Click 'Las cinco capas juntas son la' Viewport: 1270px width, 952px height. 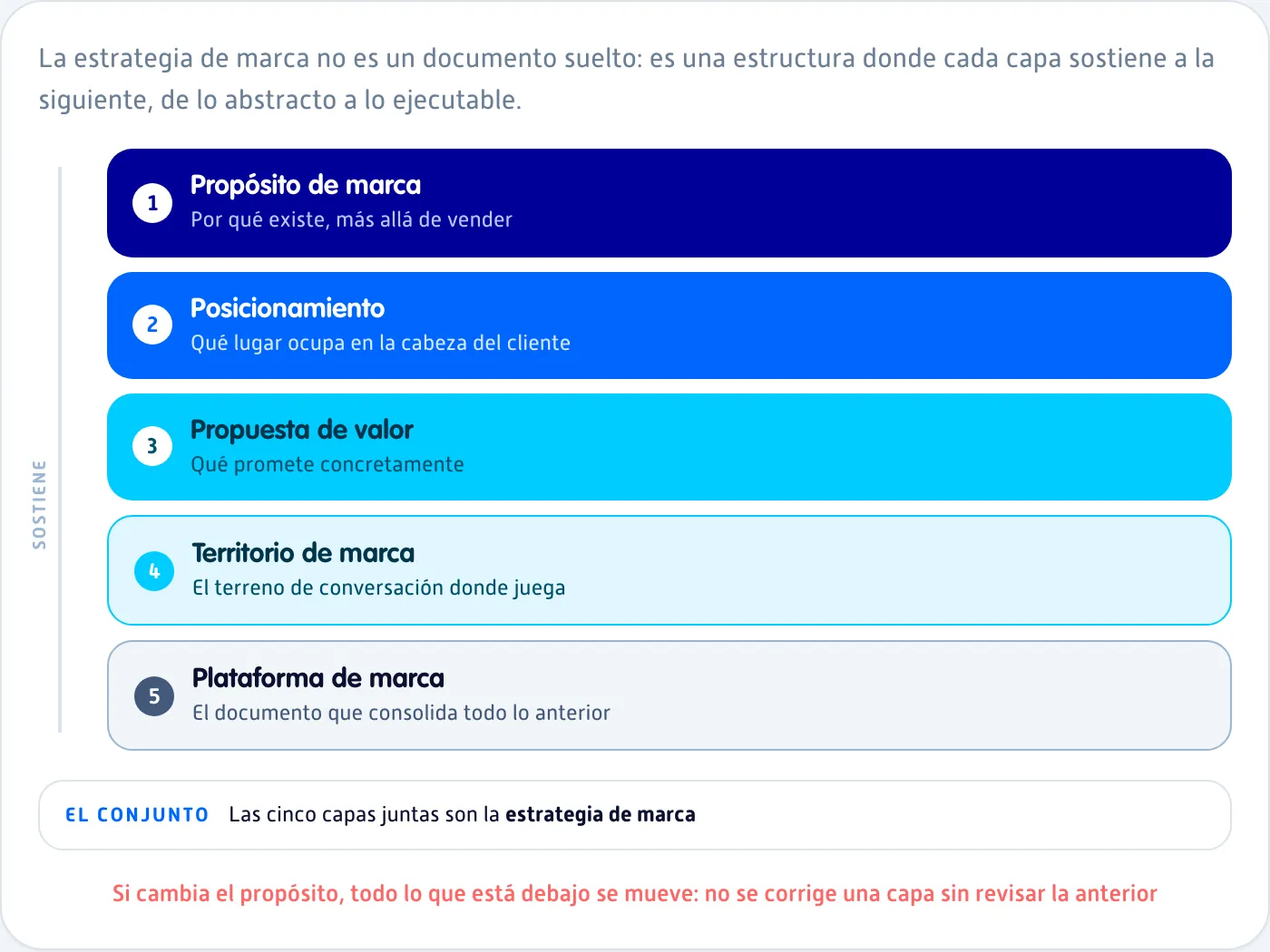(x=365, y=814)
